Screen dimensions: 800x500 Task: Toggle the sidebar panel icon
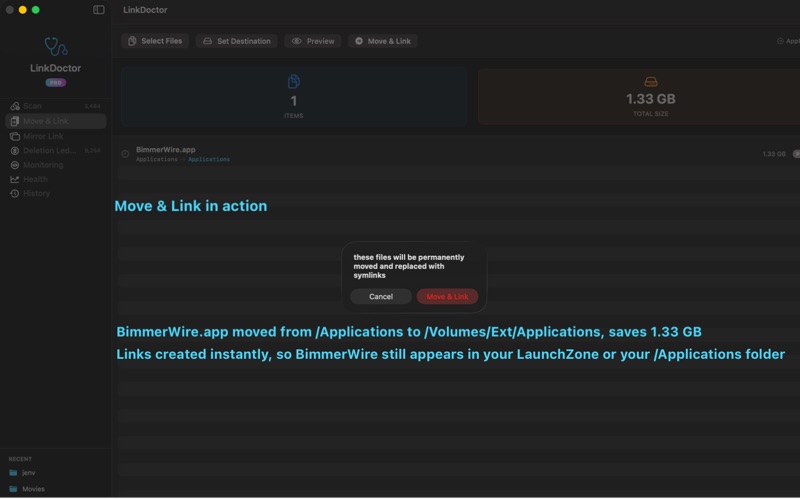coord(98,10)
